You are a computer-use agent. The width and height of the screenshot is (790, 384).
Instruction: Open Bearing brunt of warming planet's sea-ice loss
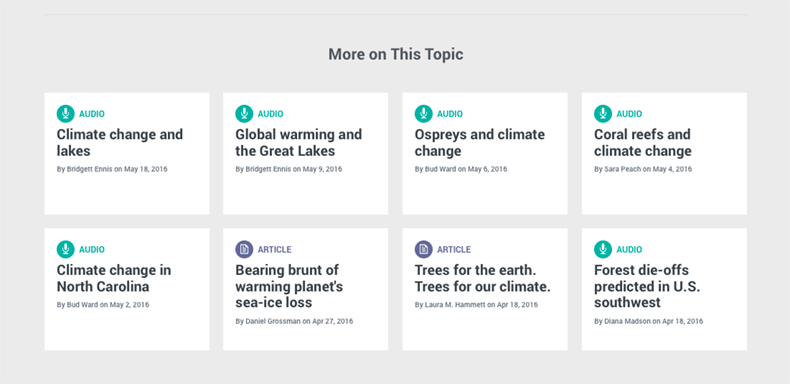pos(289,286)
